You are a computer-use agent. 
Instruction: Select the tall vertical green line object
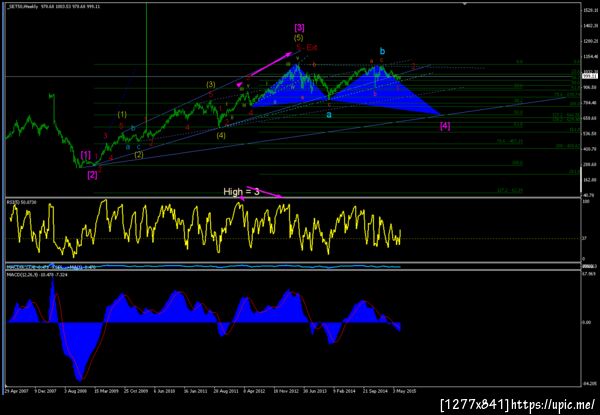(x=147, y=69)
